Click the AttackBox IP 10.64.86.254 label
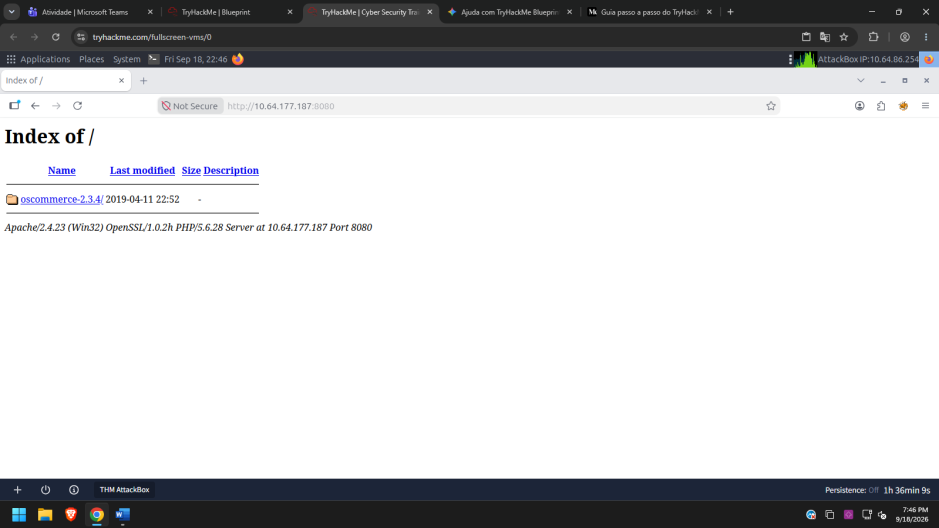The height and width of the screenshot is (528, 939). coord(868,59)
